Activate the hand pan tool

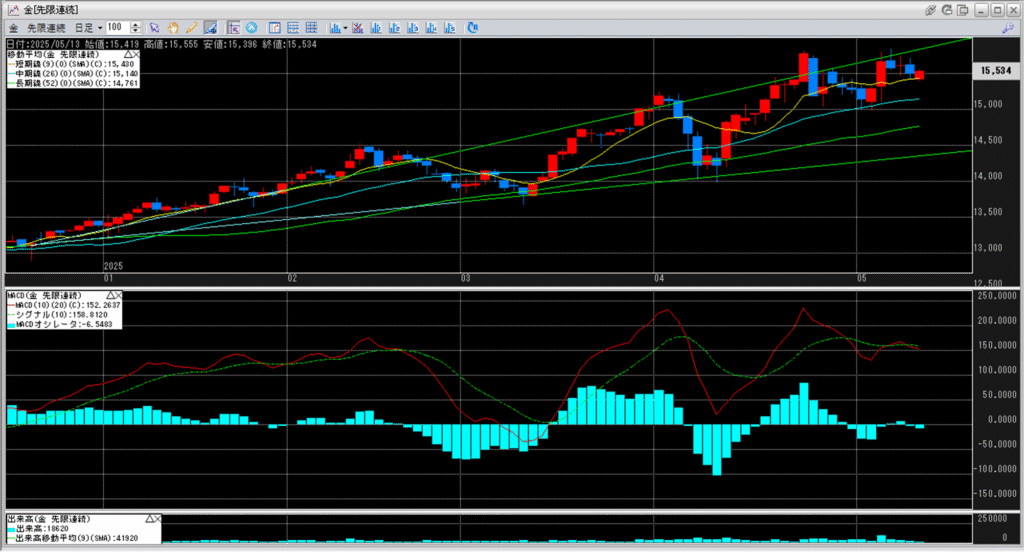click(173, 27)
